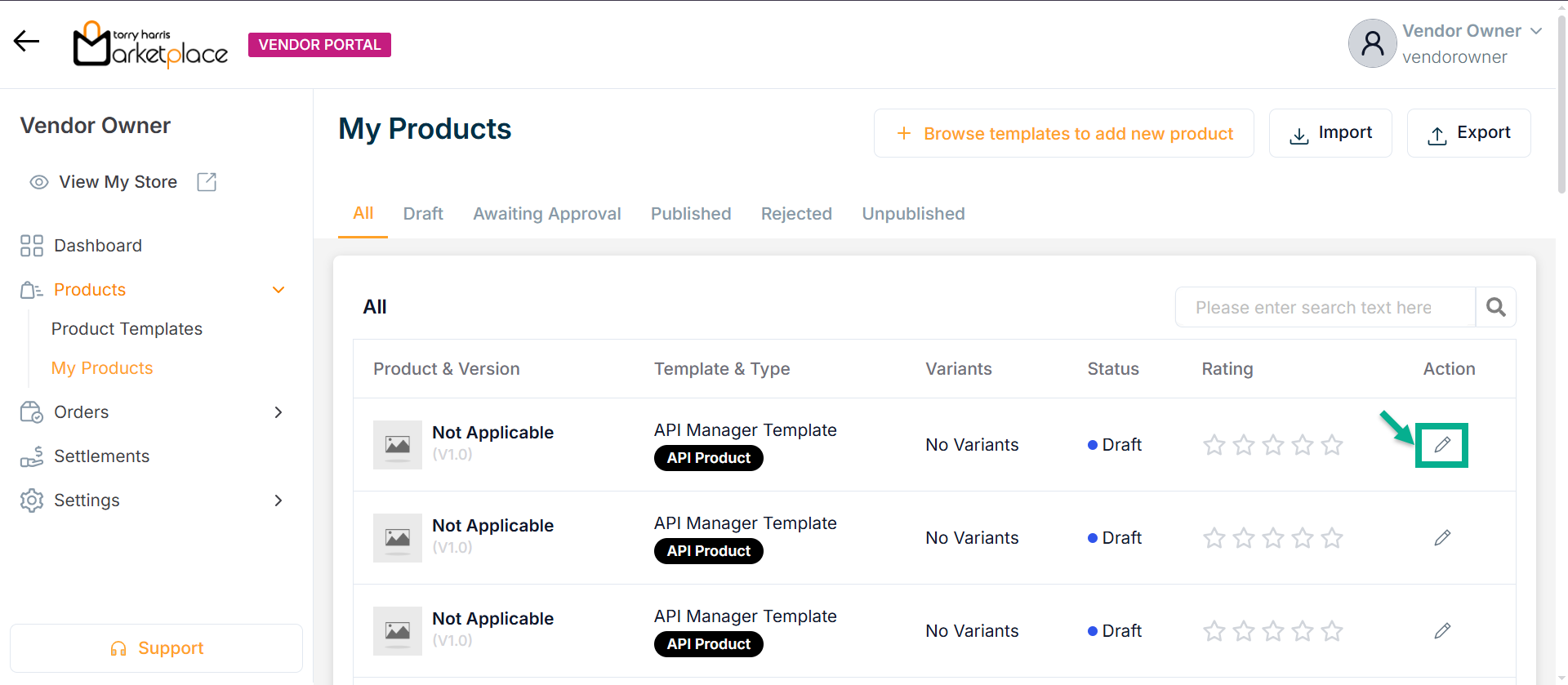The height and width of the screenshot is (685, 1568).
Task: Click the Vendor Owner profile avatar
Action: point(1372,43)
